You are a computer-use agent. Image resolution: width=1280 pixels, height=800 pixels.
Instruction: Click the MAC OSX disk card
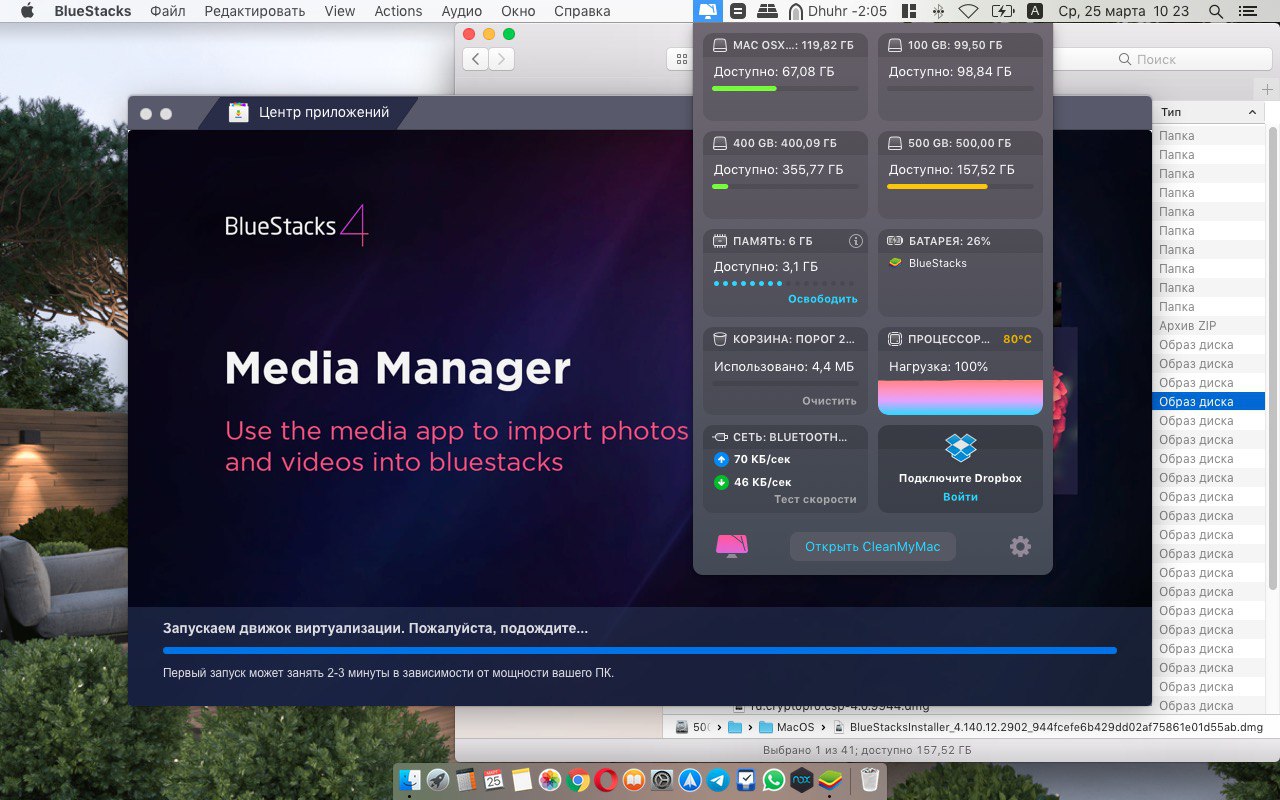pos(785,78)
